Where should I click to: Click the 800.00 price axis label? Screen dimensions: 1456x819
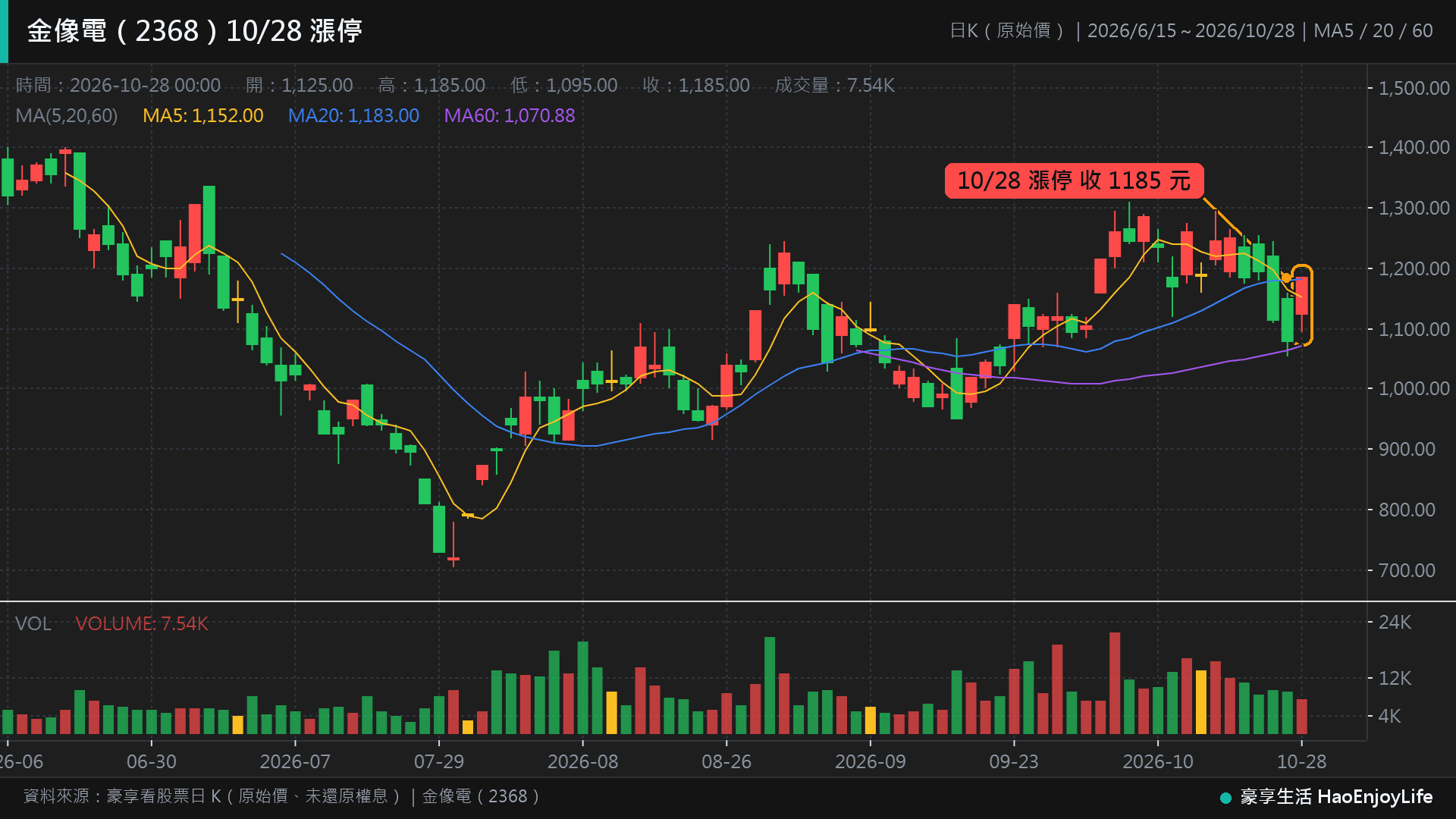point(1407,510)
